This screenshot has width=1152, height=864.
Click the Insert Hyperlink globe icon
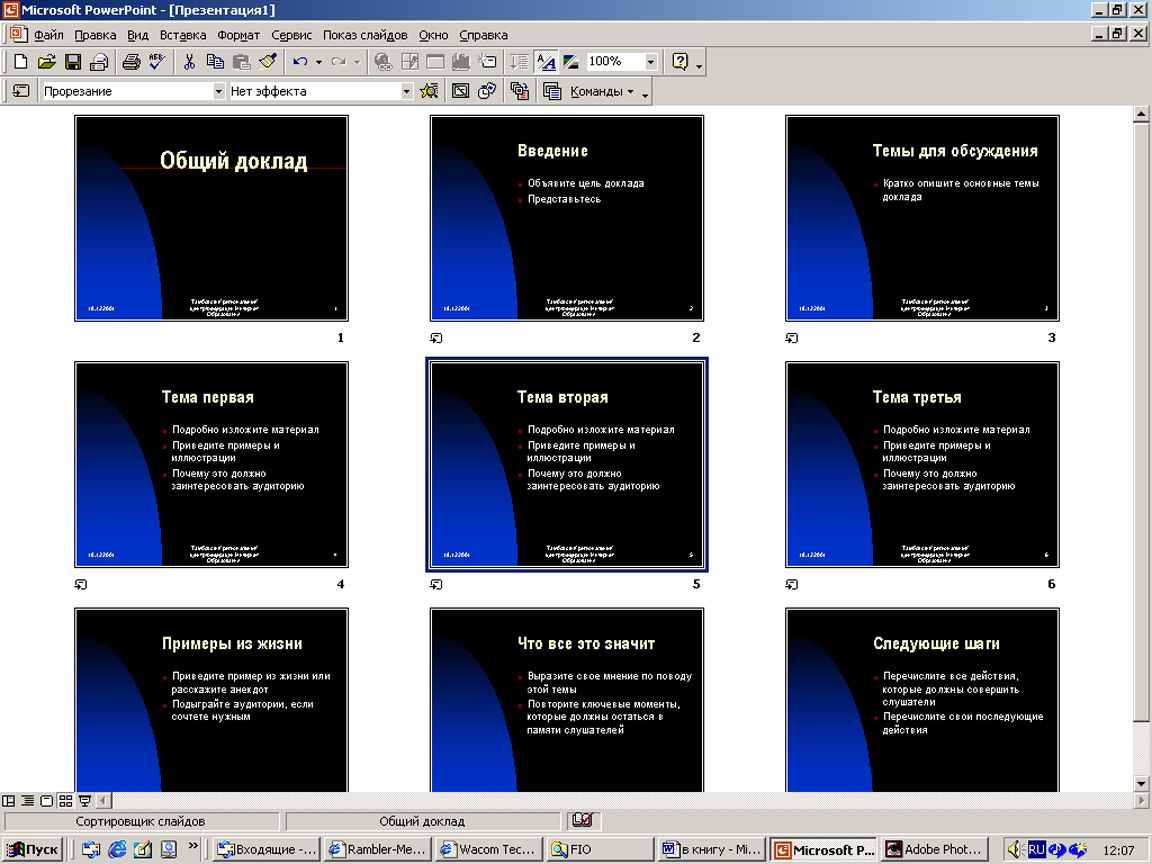(383, 62)
